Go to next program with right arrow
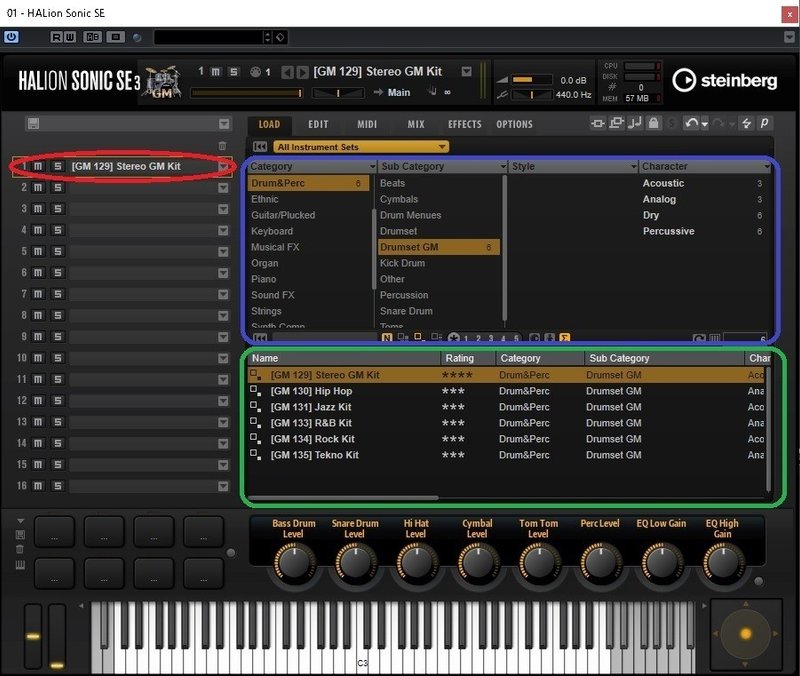Screen dimensions: 800x676 tap(303, 72)
